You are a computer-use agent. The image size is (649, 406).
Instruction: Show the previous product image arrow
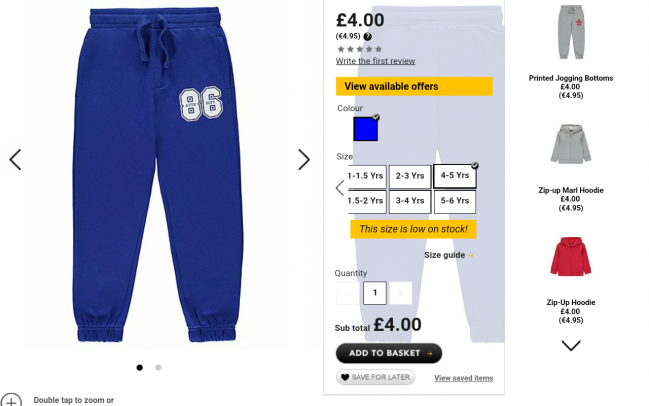click(x=15, y=160)
